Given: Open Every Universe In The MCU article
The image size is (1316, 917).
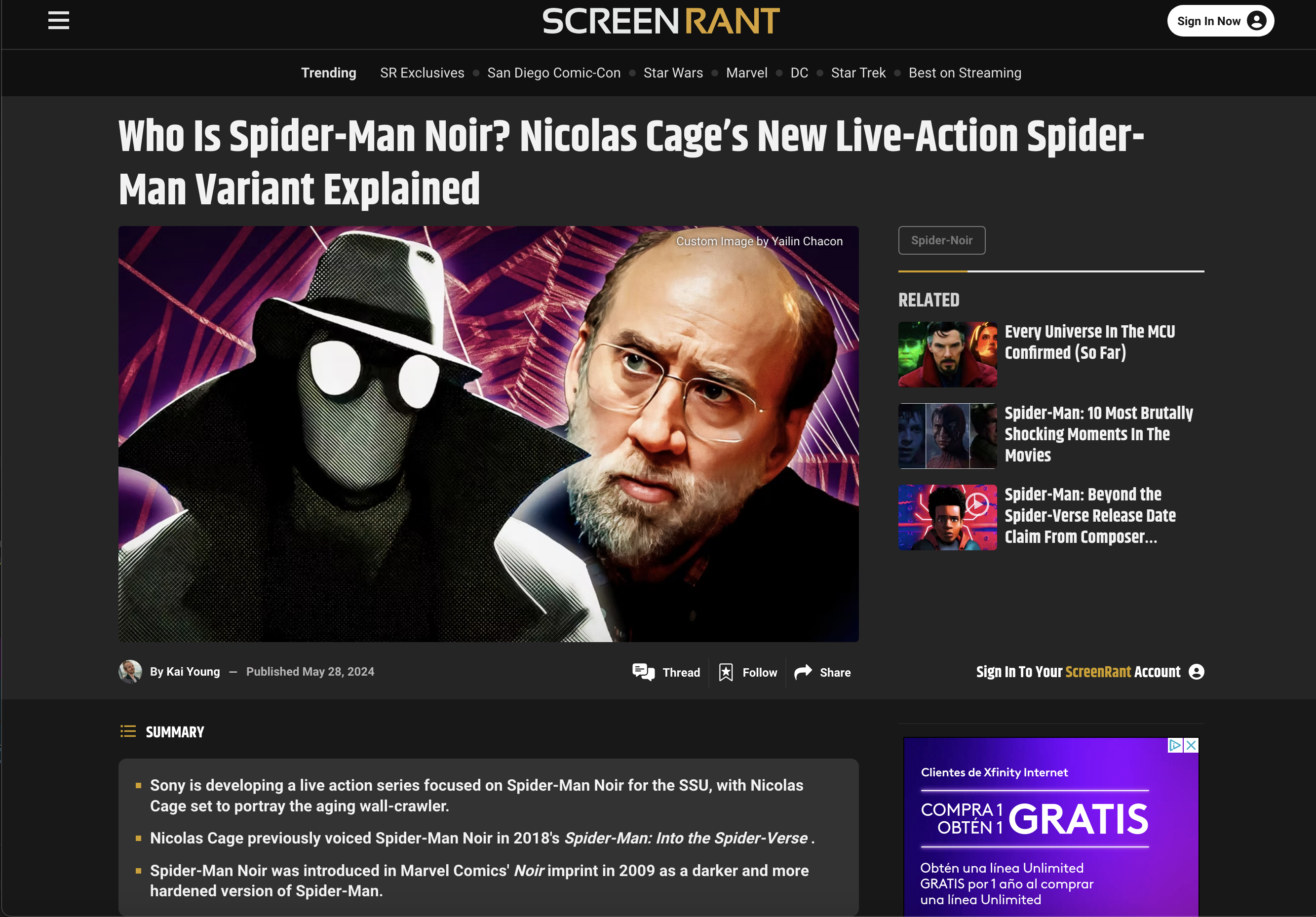Looking at the screenshot, I should (1089, 342).
